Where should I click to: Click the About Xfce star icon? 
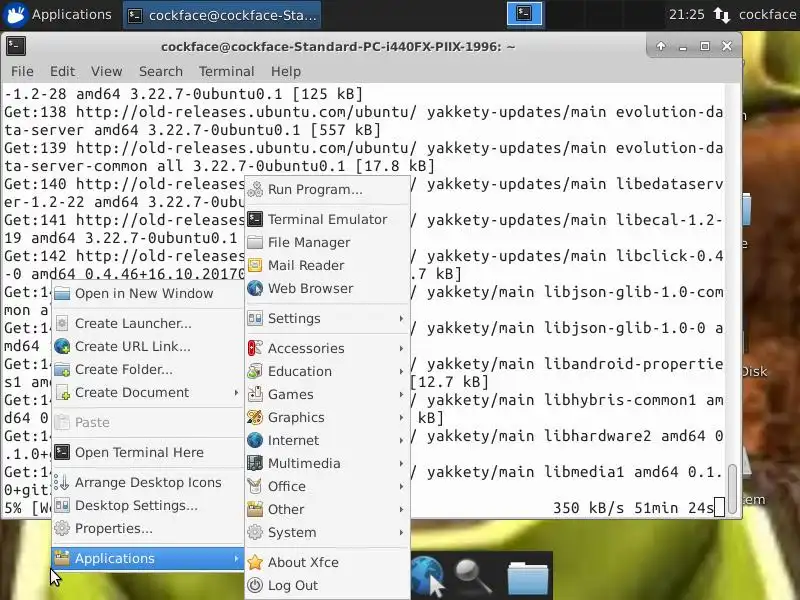point(255,562)
